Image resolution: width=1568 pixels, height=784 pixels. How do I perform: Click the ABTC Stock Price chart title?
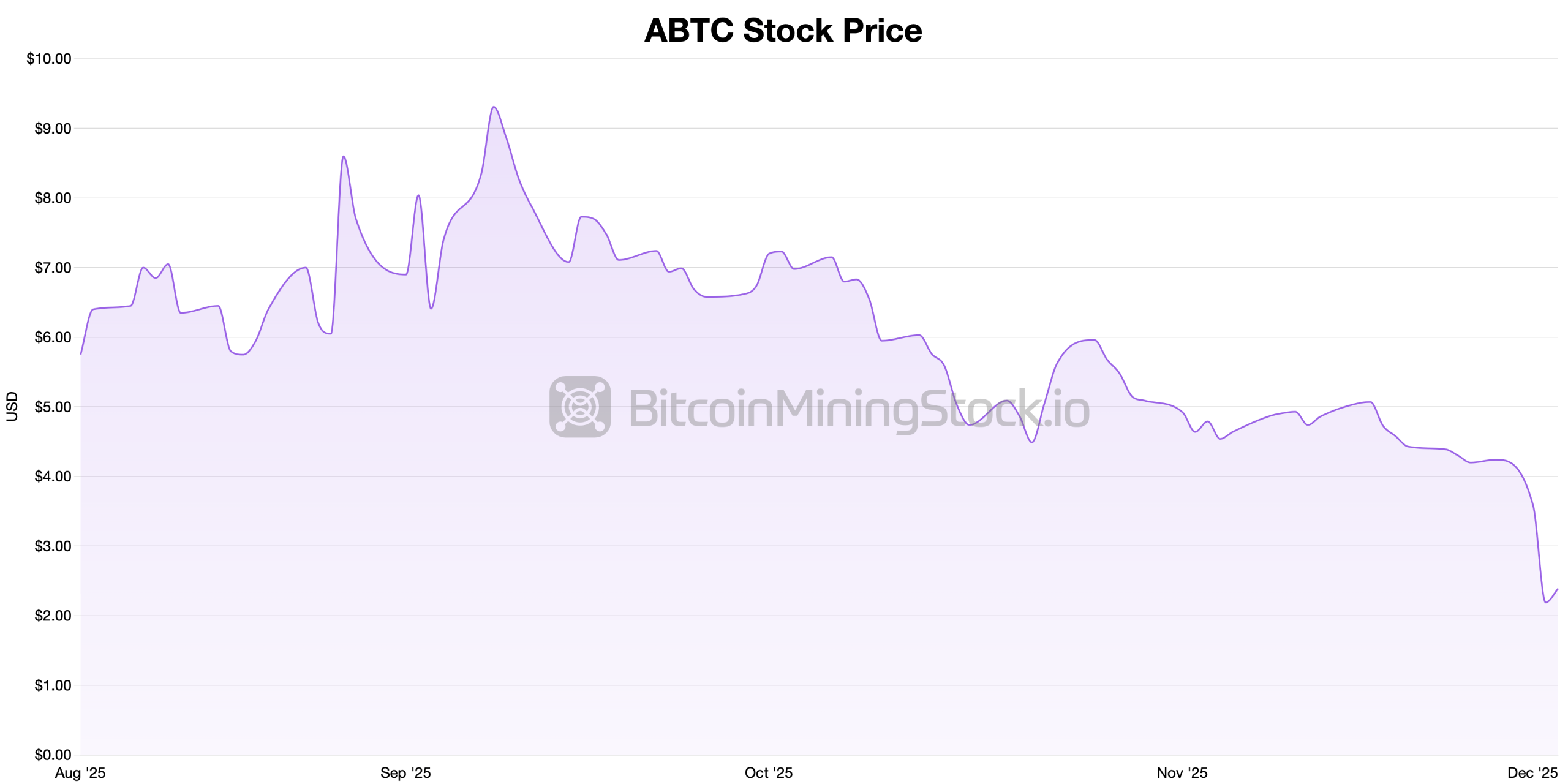783,31
